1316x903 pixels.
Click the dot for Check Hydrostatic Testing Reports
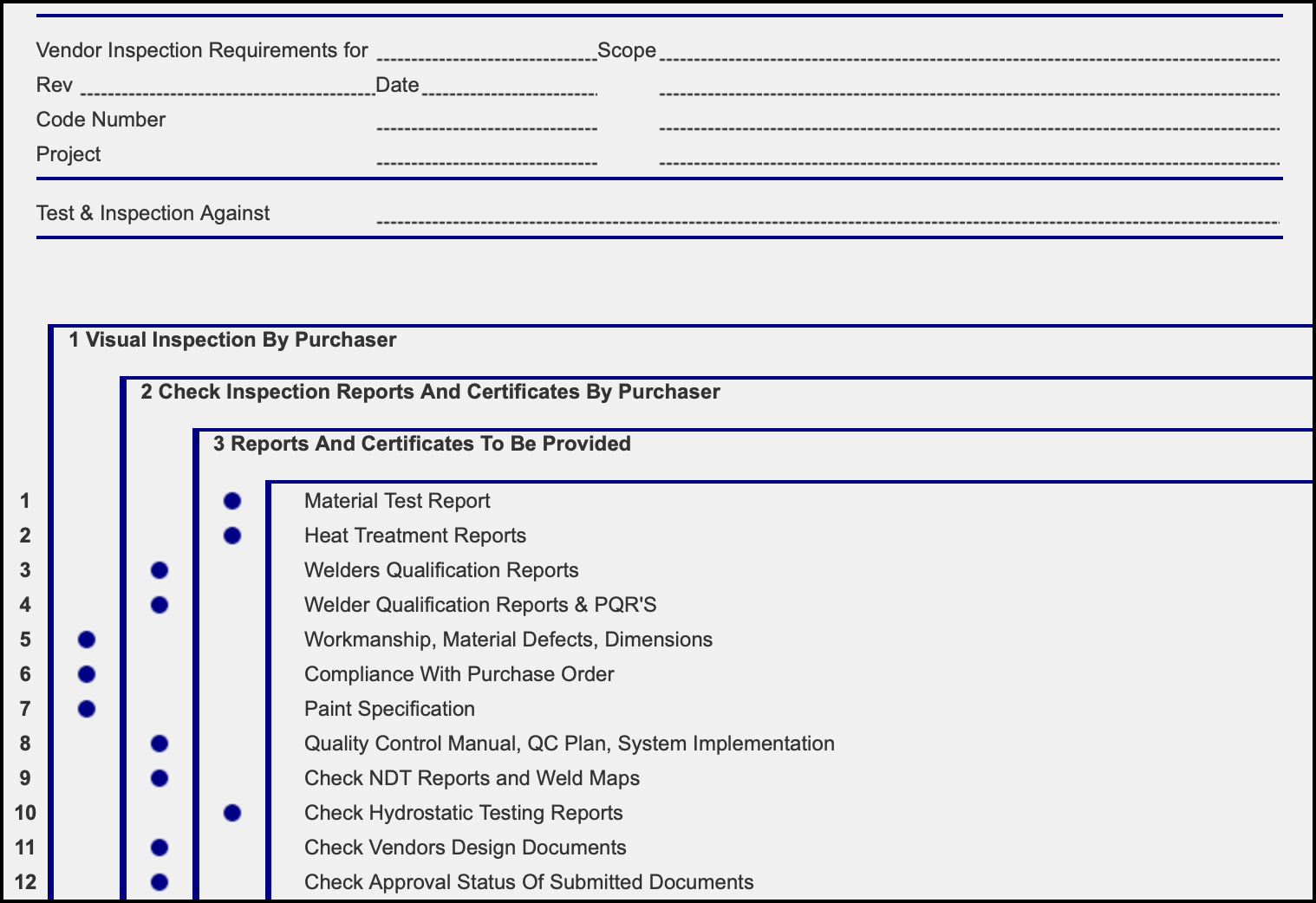(231, 813)
